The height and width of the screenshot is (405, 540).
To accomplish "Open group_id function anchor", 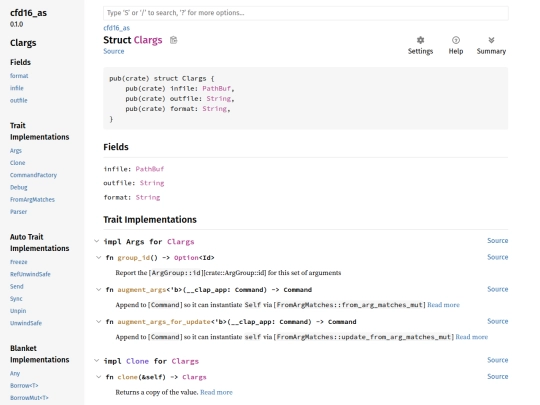I will tap(134, 258).
